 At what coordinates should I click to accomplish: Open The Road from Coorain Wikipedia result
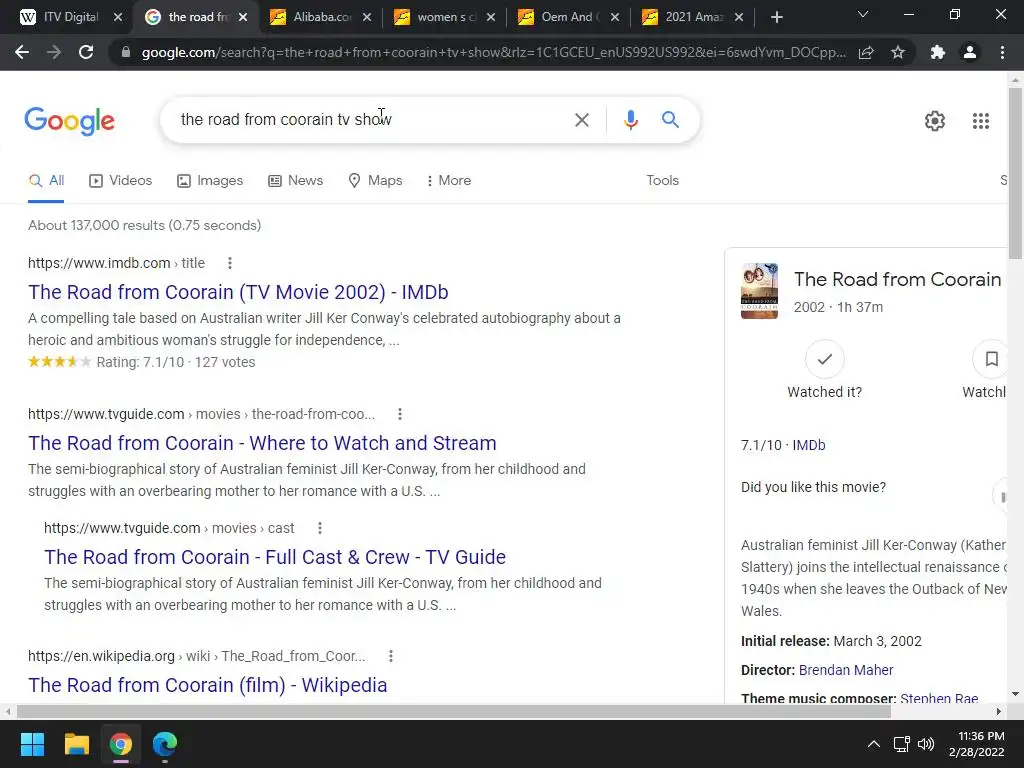[208, 685]
